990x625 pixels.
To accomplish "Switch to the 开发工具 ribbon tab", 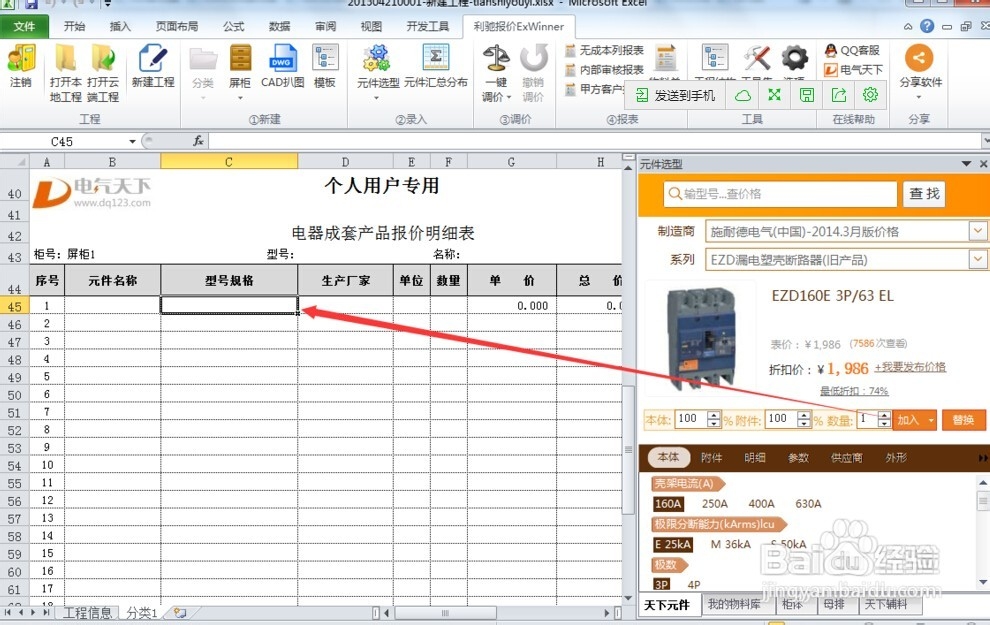I will point(427,26).
